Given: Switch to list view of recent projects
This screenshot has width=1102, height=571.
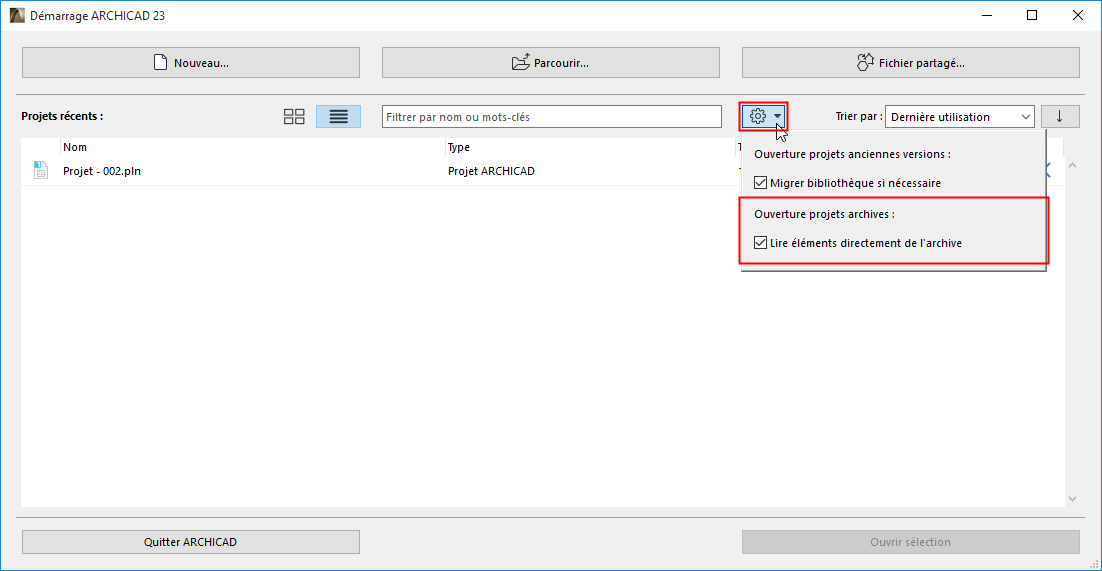Looking at the screenshot, I should (338, 117).
